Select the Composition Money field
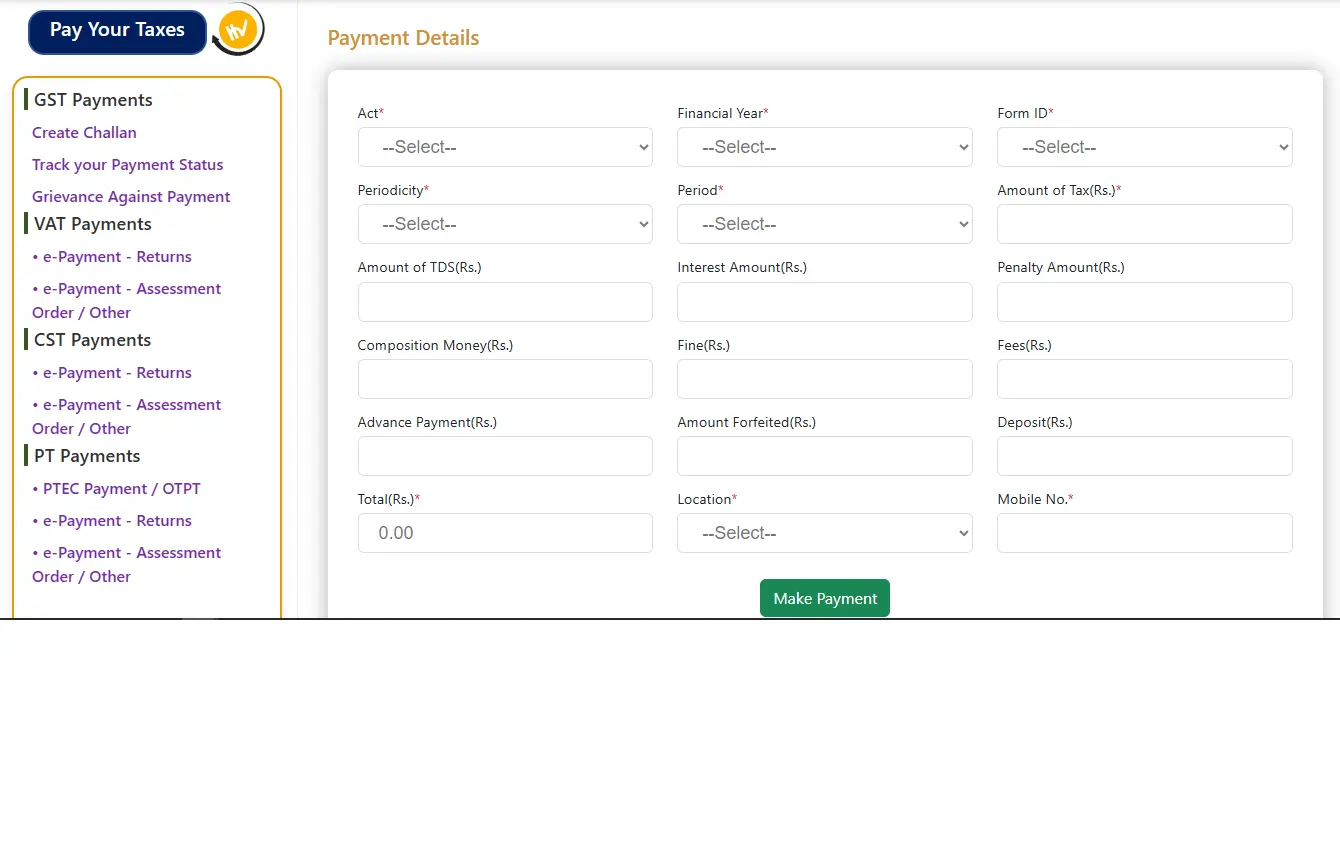Viewport: 1340px width, 849px height. [504, 379]
